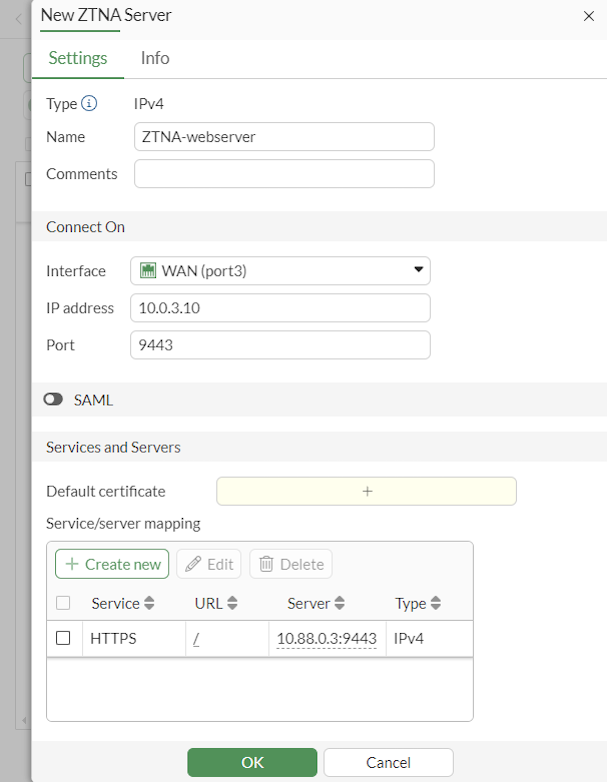Open the Interface dropdown
The height and width of the screenshot is (782, 607).
click(418, 270)
